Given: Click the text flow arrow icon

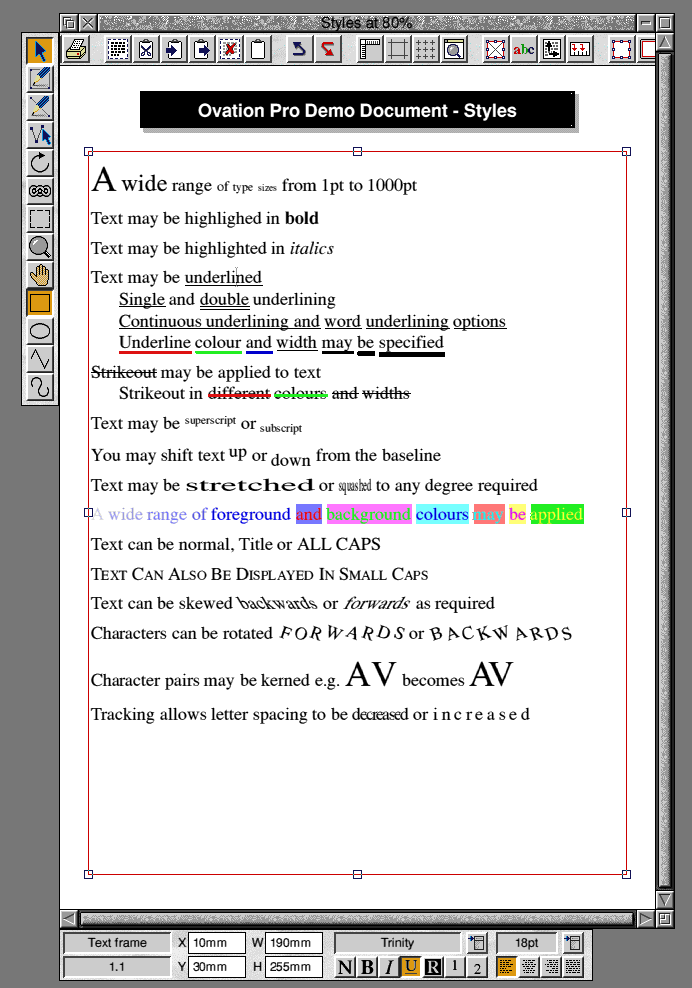Looking at the screenshot, I should 552,49.
